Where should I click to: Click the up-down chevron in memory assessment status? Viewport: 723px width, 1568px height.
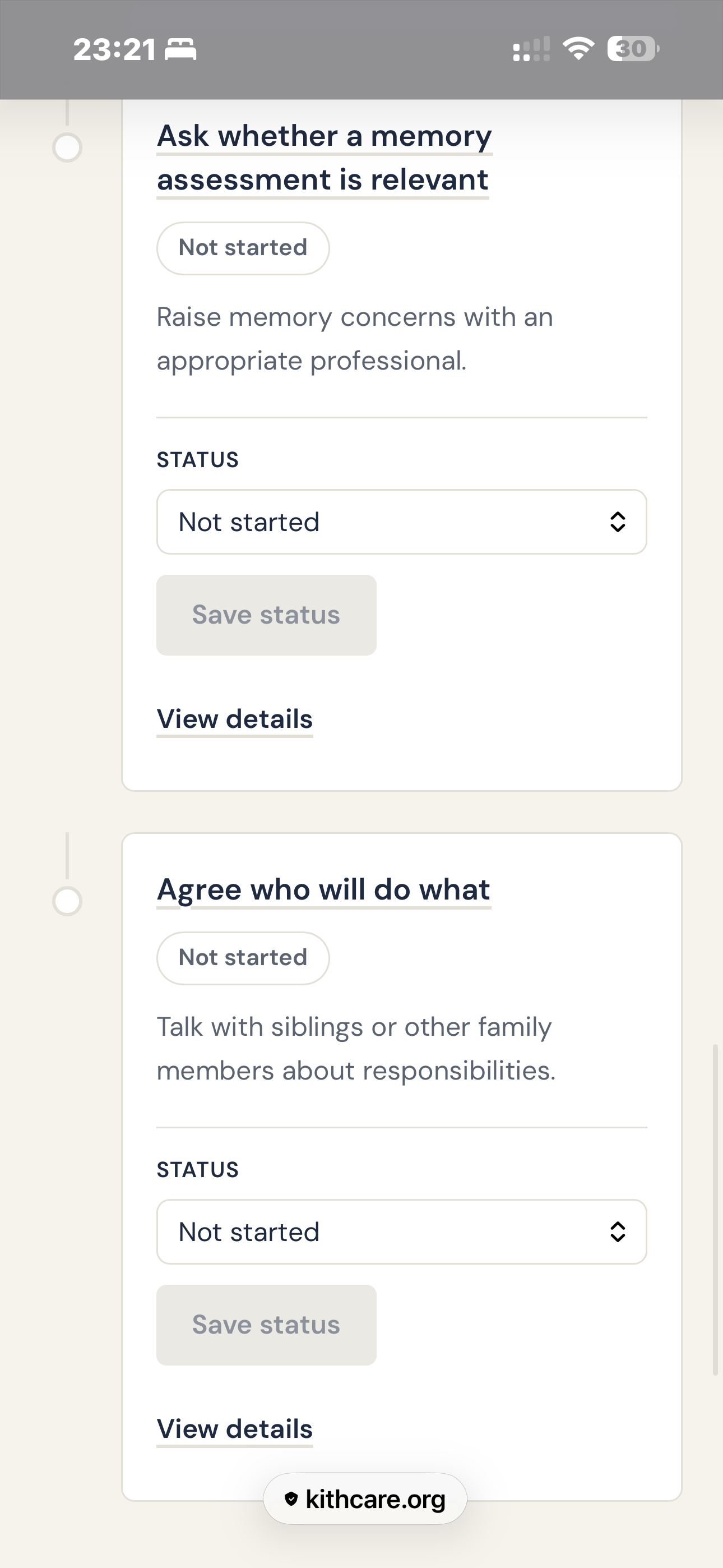[617, 522]
